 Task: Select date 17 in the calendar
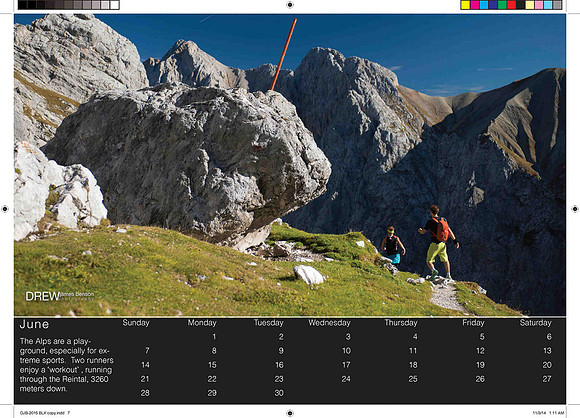pyautogui.click(x=346, y=365)
